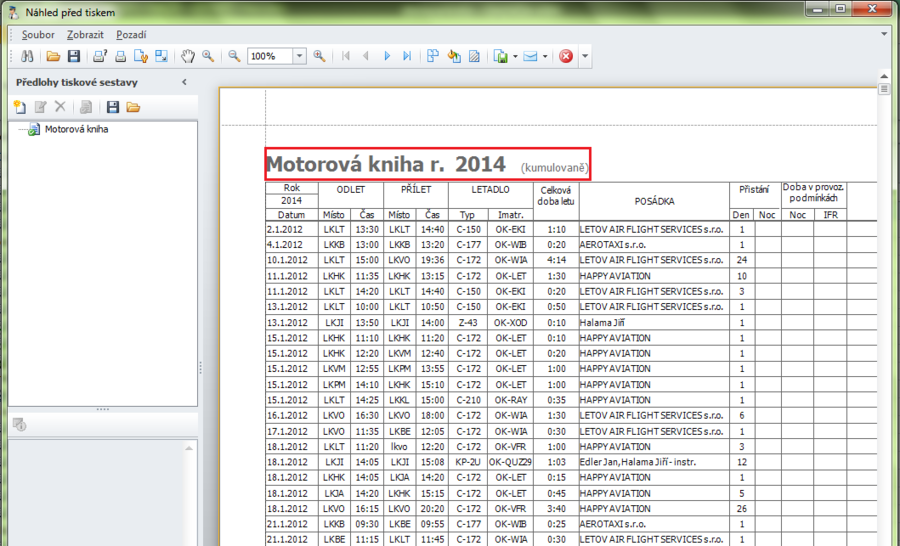
Task: Select the hand pan tool
Action: tap(187, 57)
